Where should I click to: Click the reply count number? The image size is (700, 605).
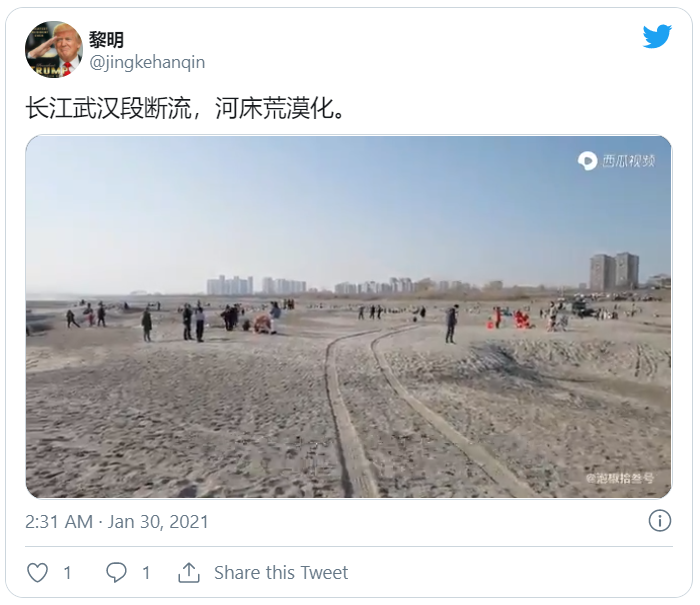tap(146, 573)
